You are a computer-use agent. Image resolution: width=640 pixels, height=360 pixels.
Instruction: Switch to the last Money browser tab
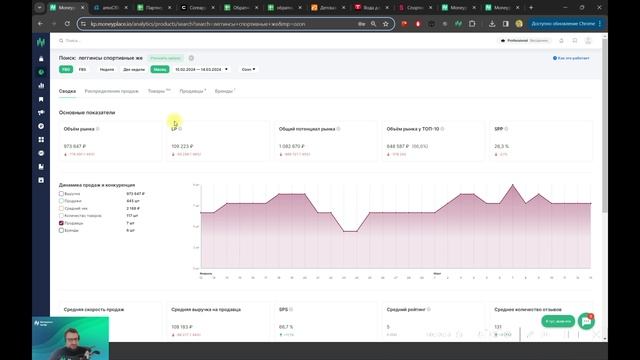click(x=502, y=8)
